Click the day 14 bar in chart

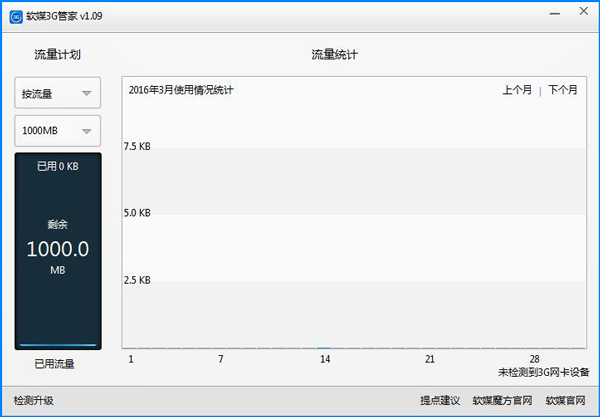324,348
